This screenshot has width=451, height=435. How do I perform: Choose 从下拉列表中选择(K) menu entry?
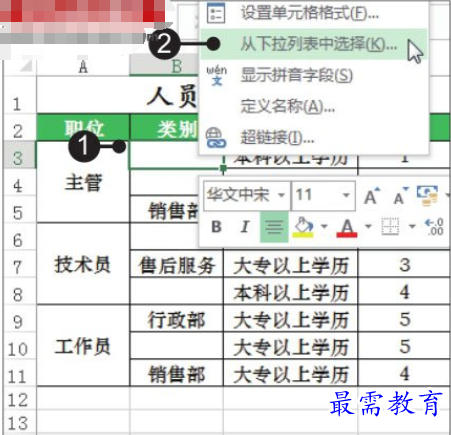coord(313,44)
